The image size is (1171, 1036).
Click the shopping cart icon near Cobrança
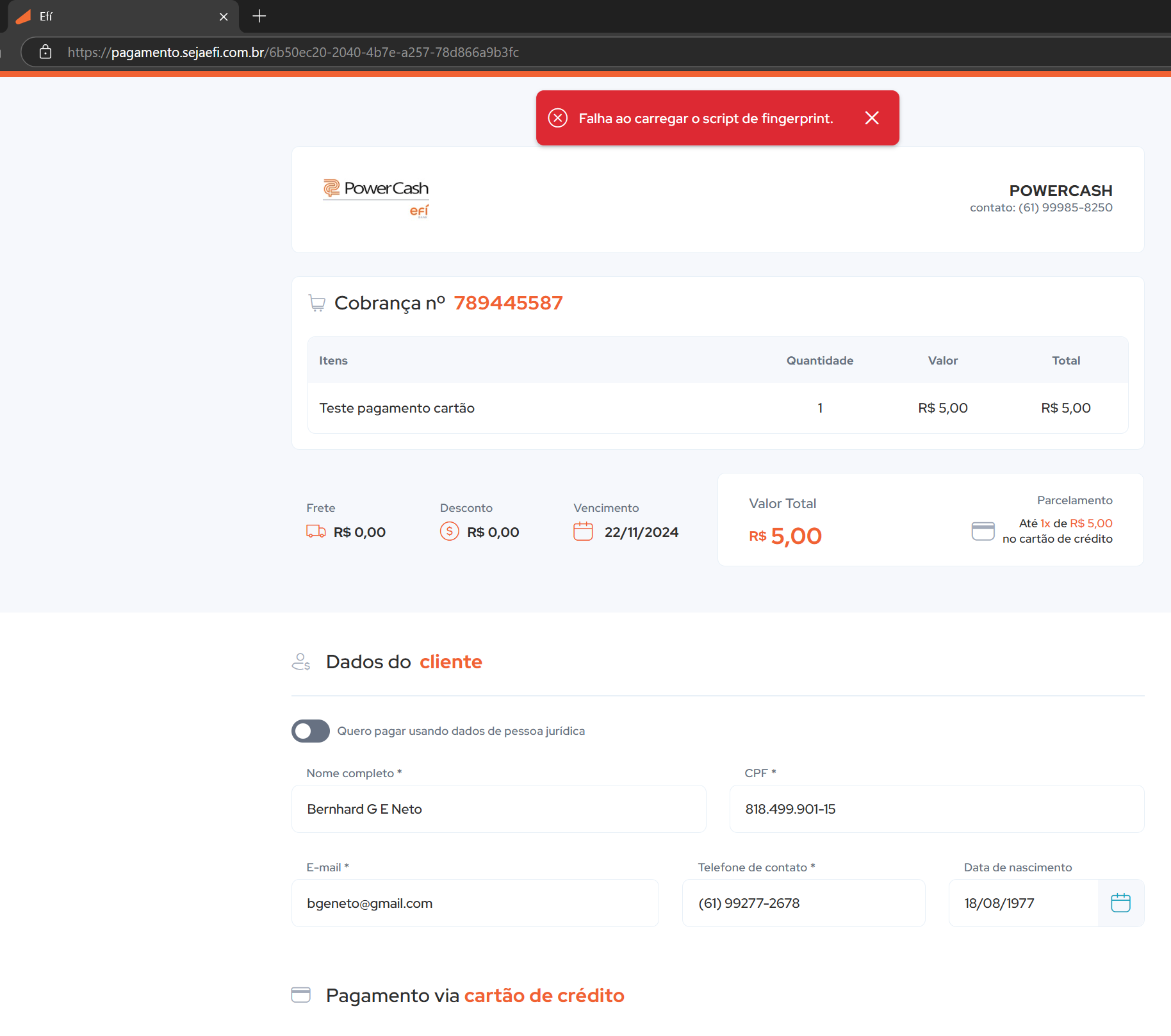click(317, 303)
